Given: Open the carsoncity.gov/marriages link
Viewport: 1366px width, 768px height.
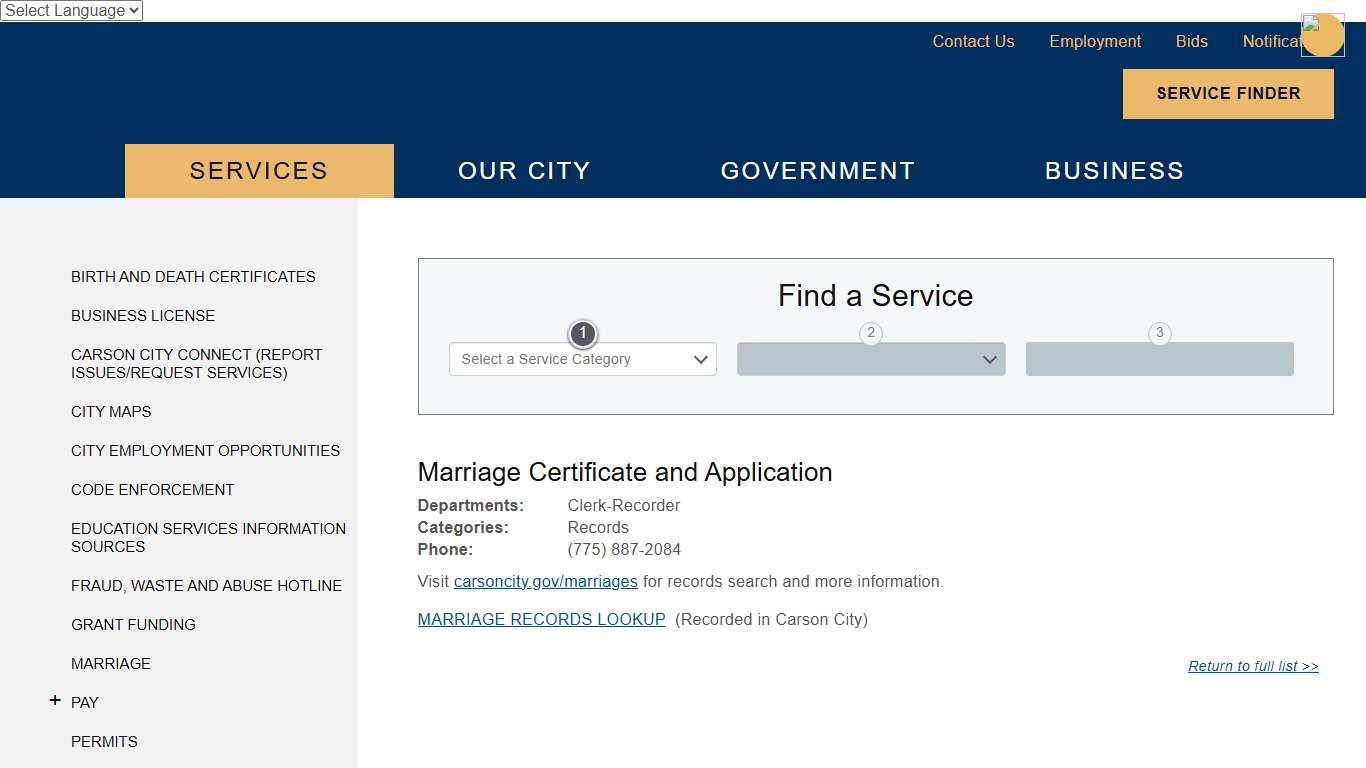Looking at the screenshot, I should pos(545,581).
